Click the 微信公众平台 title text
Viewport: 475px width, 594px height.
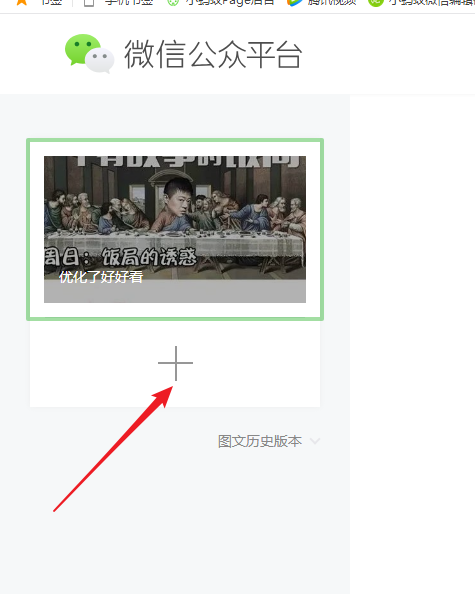point(213,55)
